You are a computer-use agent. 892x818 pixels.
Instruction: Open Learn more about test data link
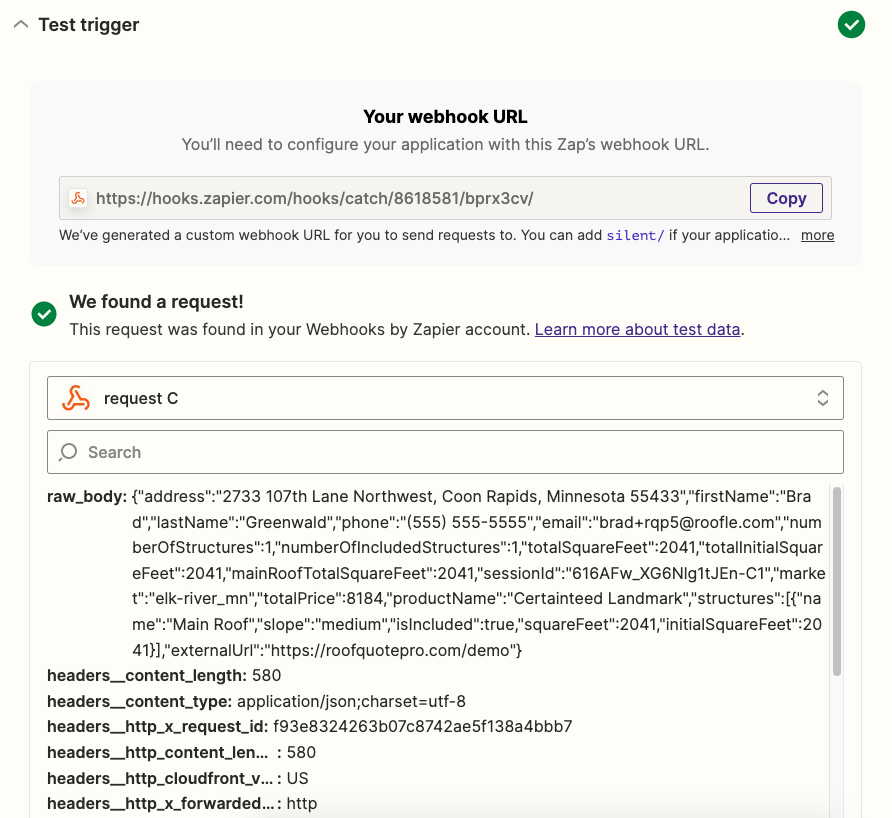click(x=637, y=329)
